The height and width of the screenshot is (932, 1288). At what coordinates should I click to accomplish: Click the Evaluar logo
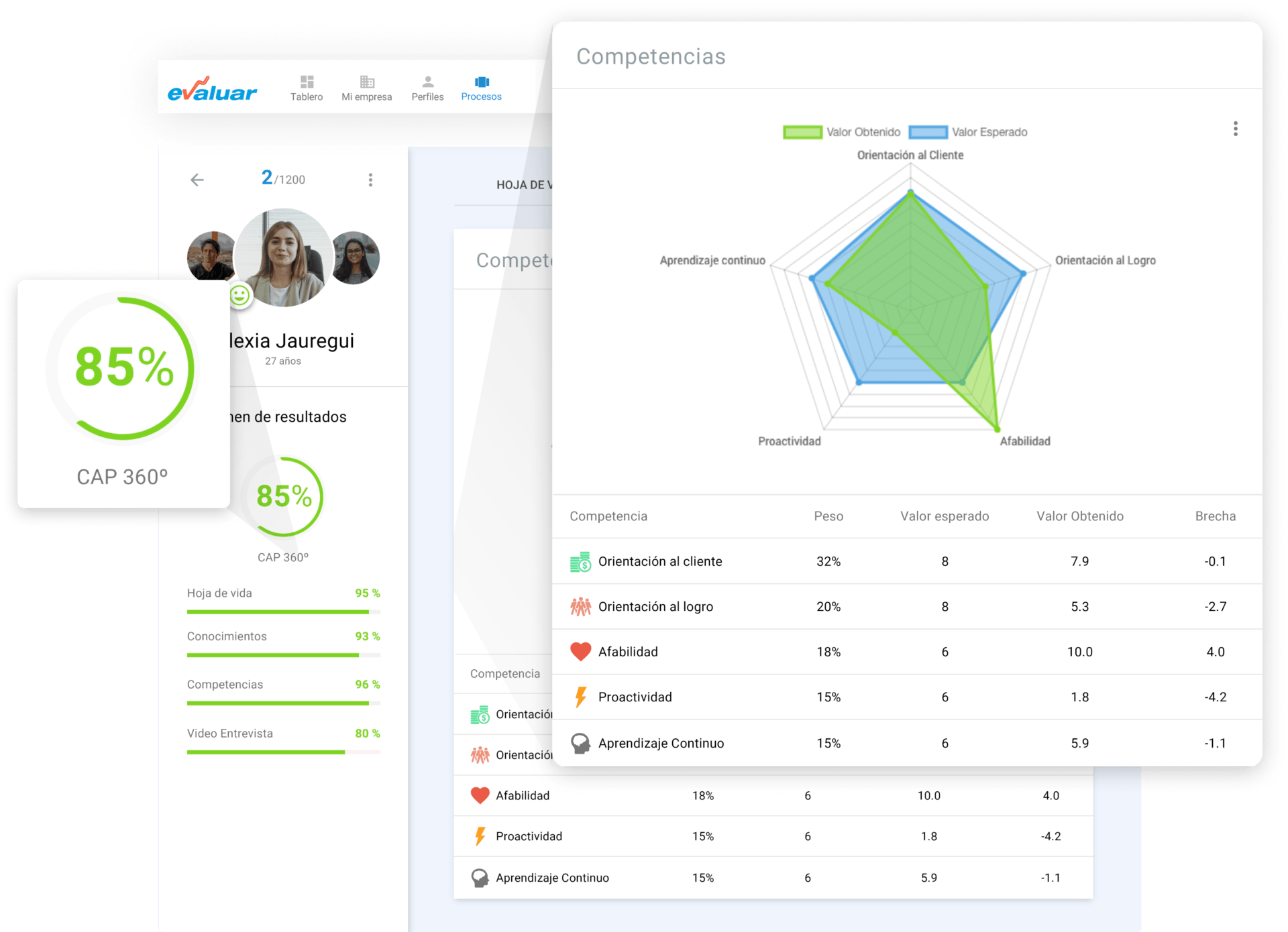[x=212, y=89]
